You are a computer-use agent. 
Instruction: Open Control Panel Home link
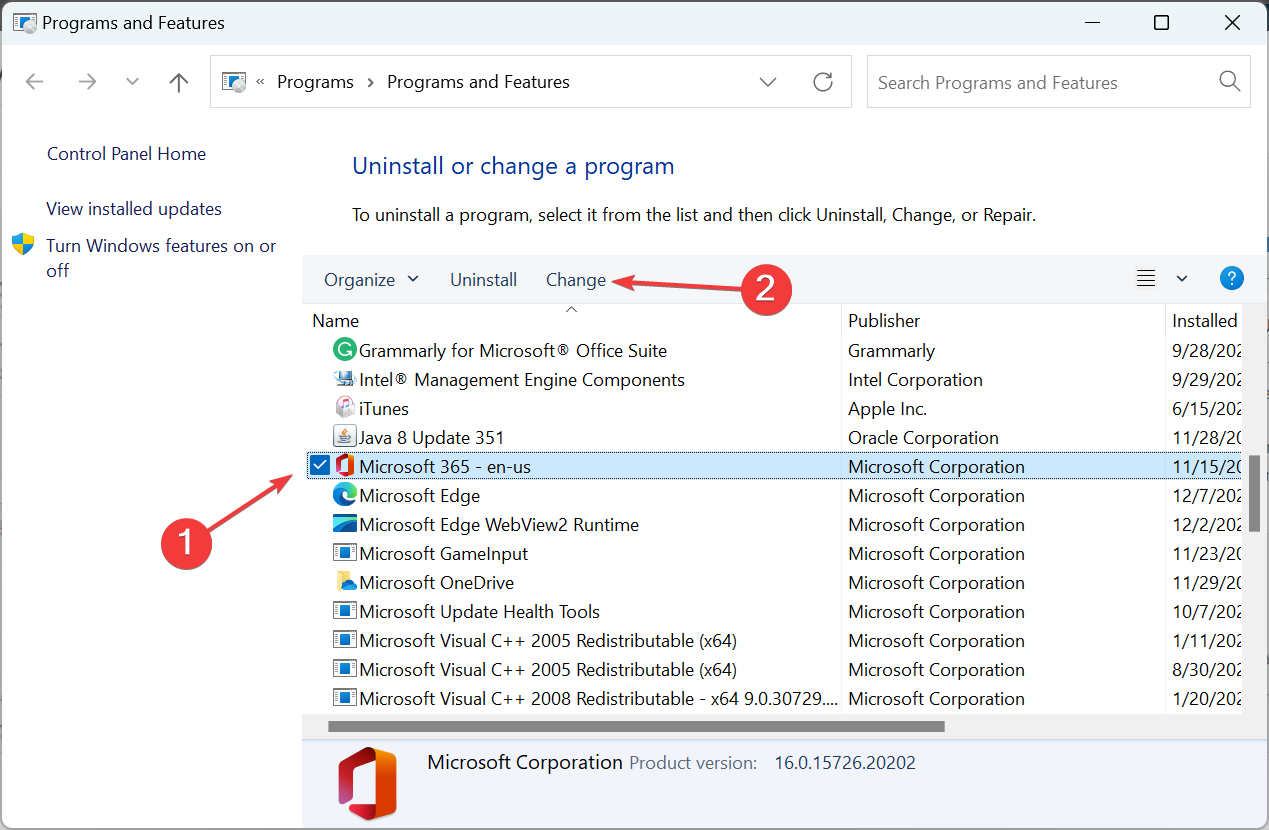(126, 153)
